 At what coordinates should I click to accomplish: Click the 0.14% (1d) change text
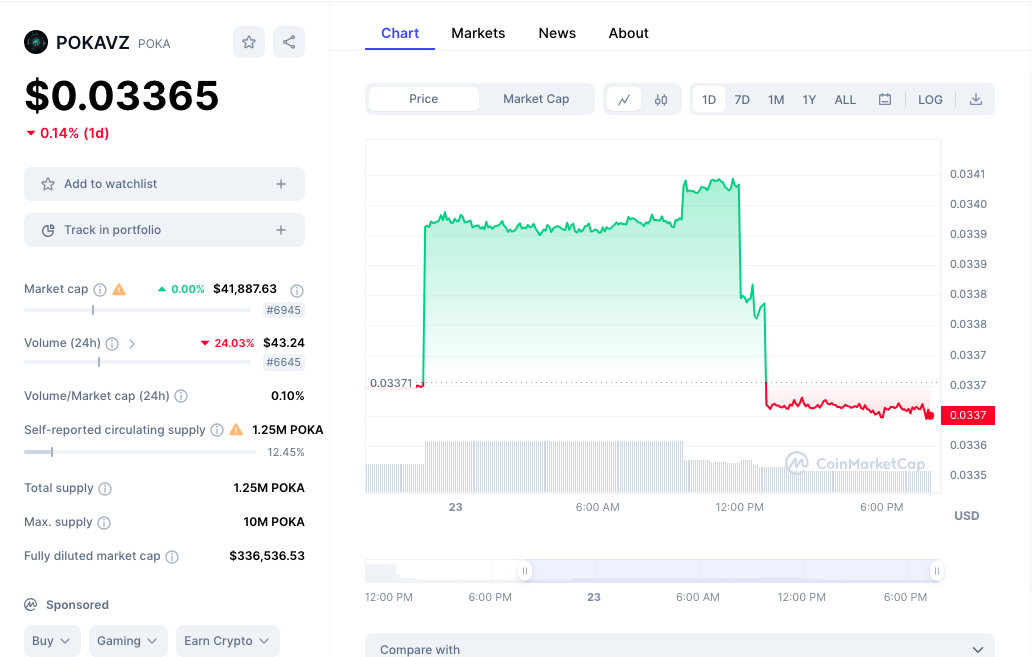point(67,133)
